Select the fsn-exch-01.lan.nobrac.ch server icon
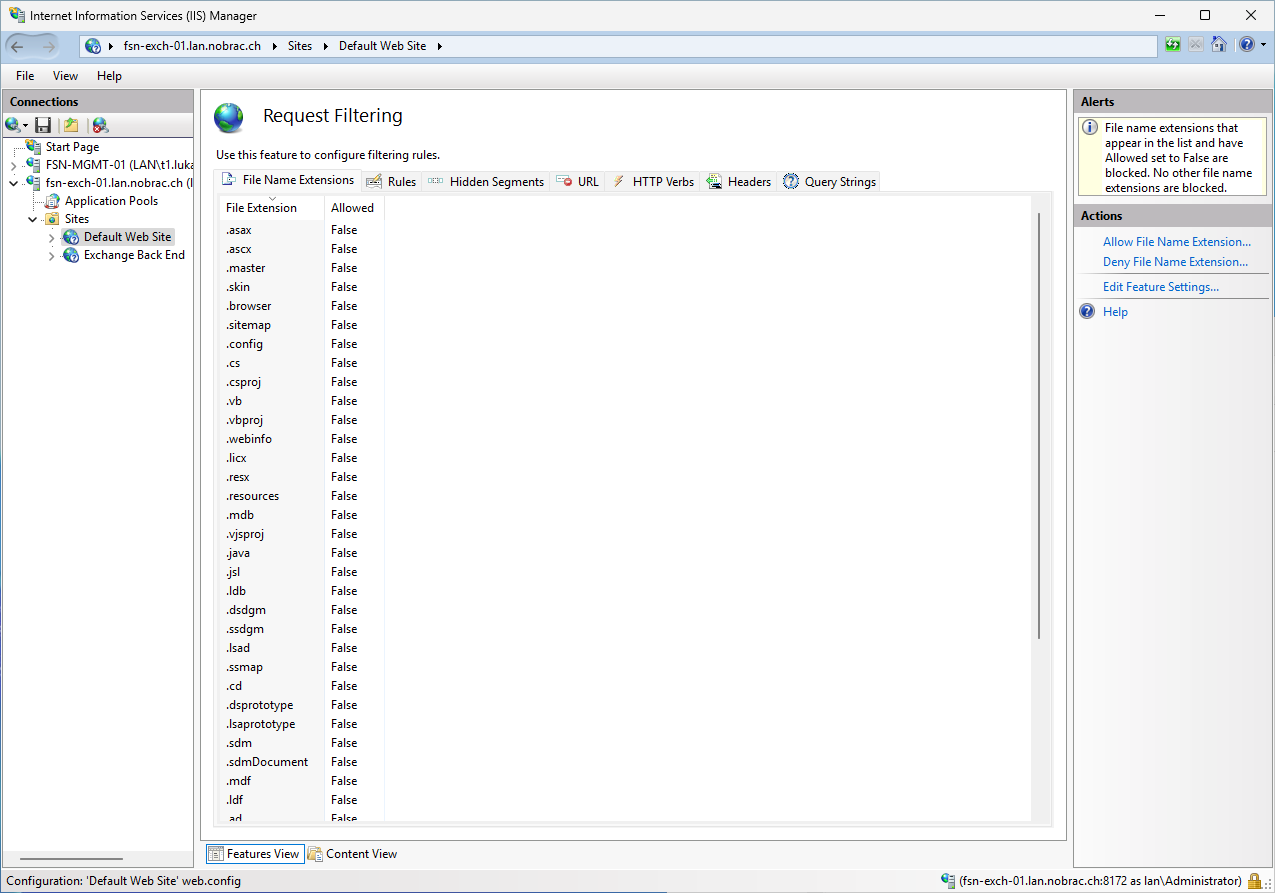Image resolution: width=1275 pixels, height=893 pixels. coord(34,183)
